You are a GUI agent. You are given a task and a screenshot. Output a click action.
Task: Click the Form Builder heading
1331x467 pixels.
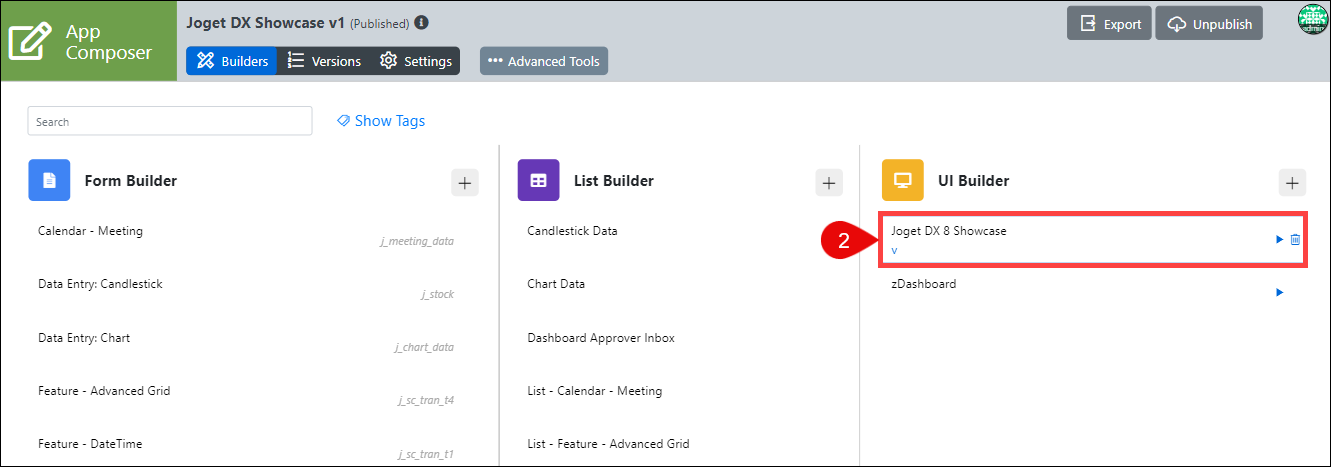point(131,181)
